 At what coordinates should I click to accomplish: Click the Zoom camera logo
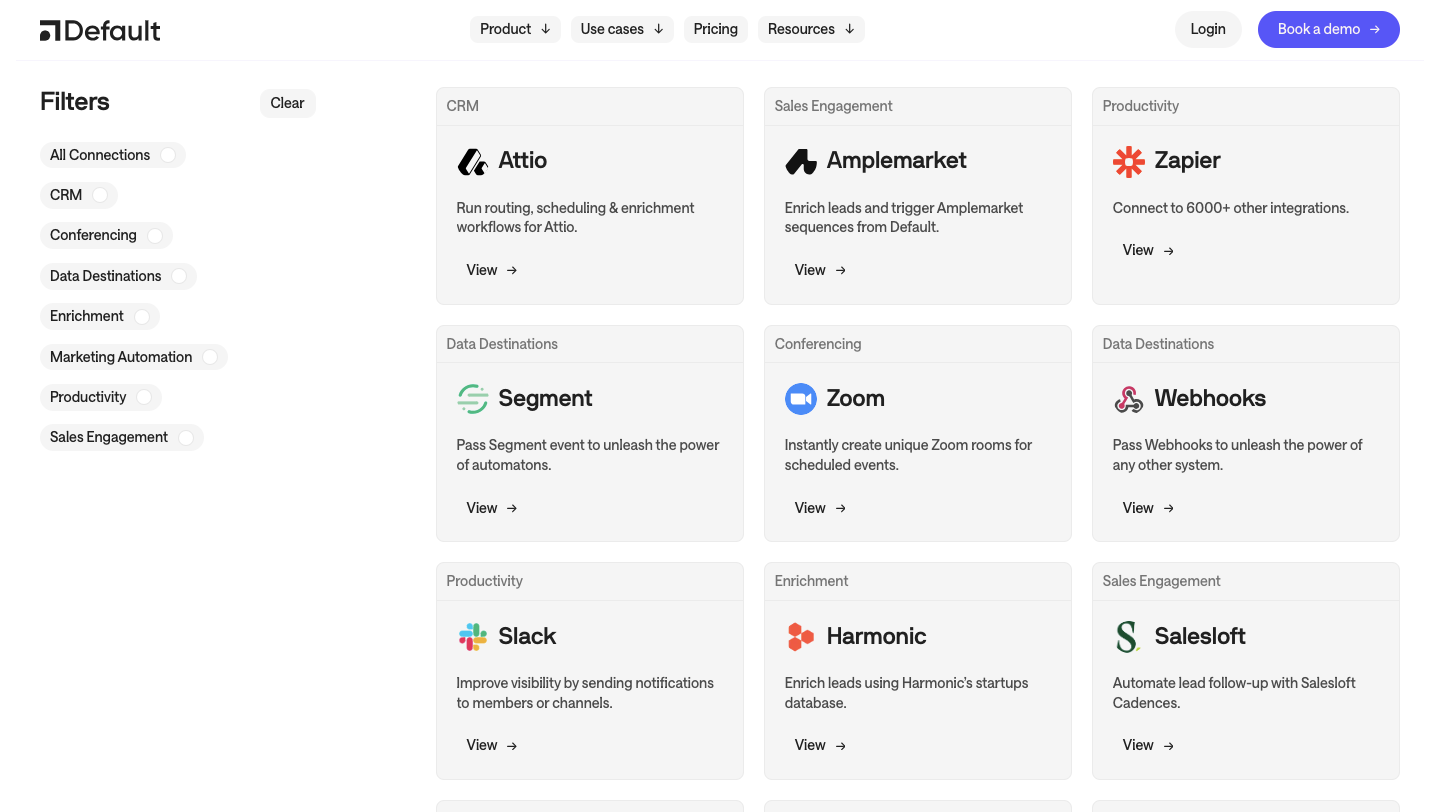pos(800,399)
